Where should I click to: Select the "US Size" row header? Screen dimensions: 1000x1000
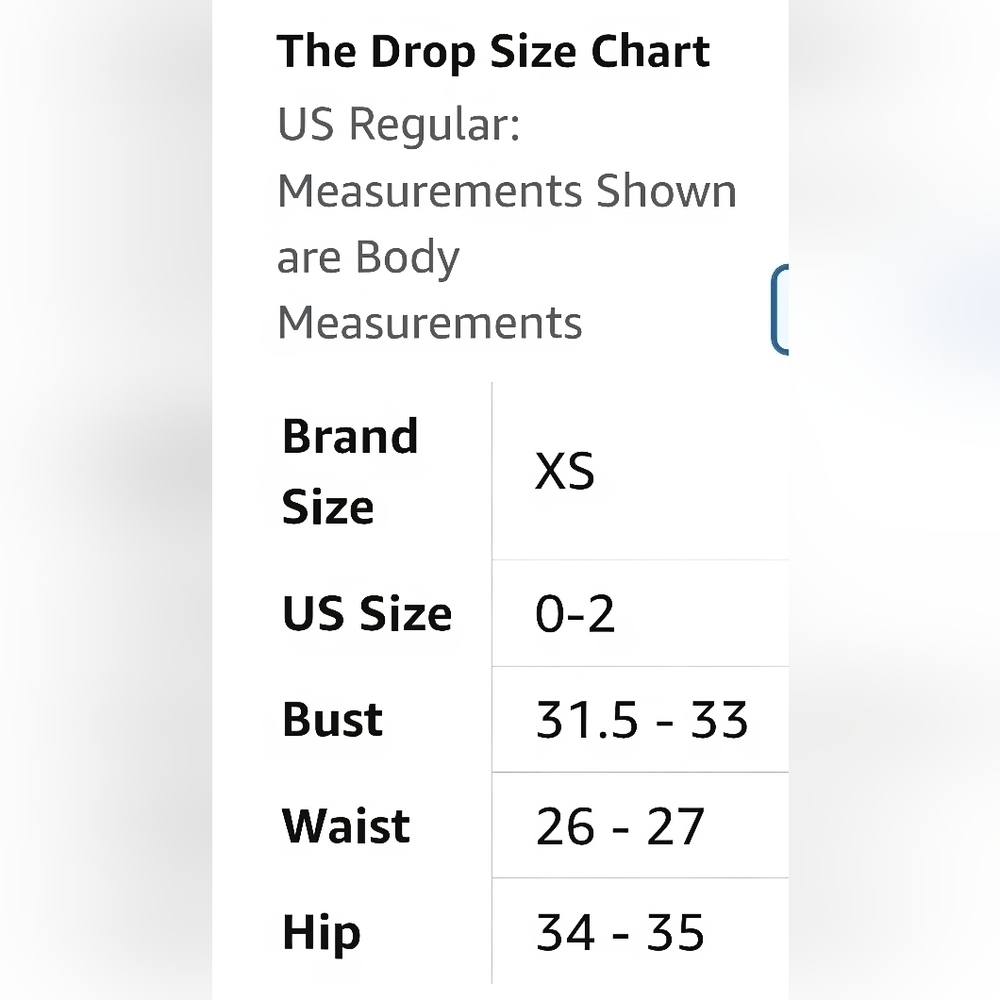click(x=367, y=614)
